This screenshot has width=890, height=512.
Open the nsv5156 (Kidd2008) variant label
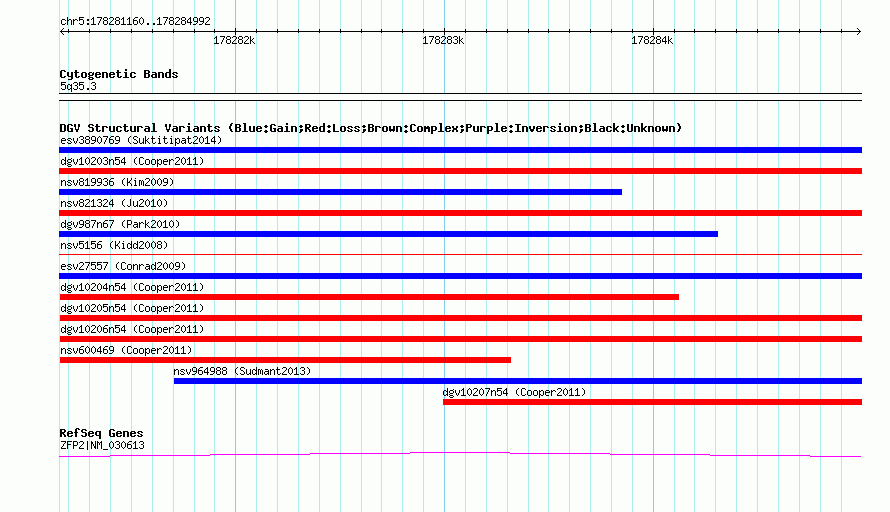tap(114, 245)
